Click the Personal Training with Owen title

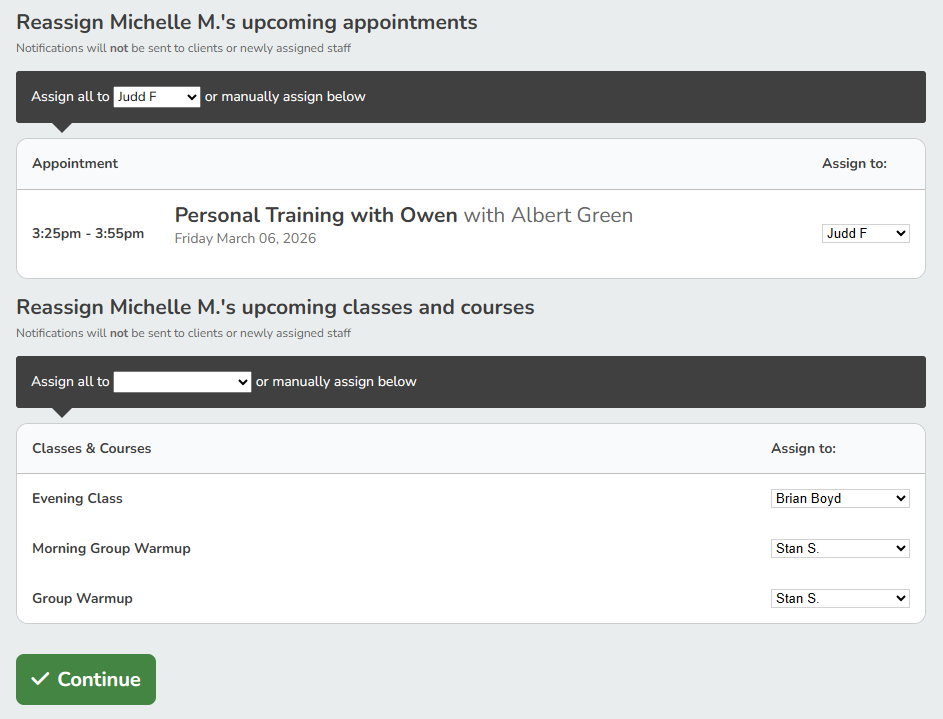316,215
